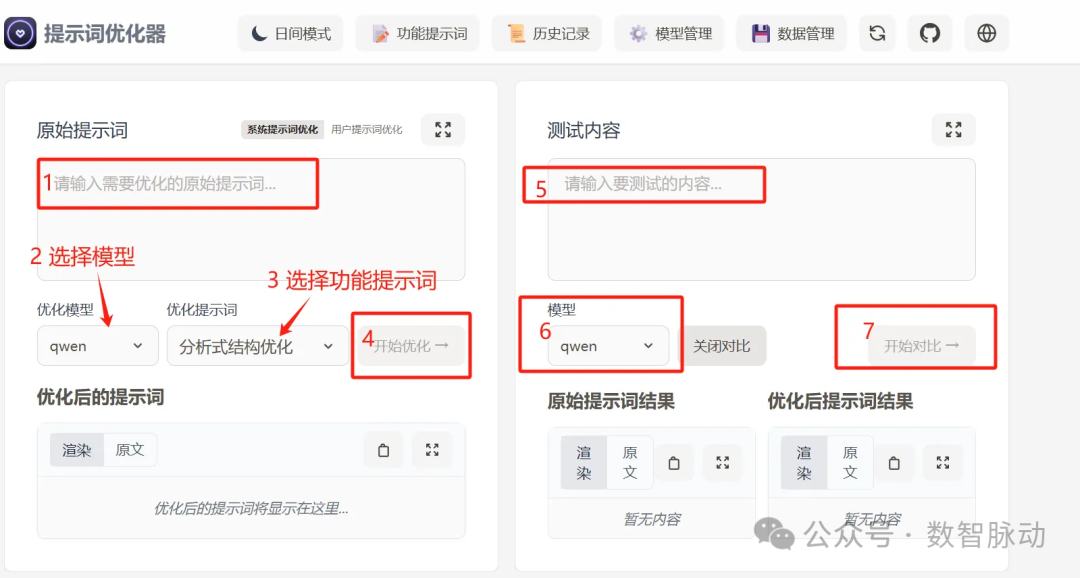Viewport: 1080px width, 578px height.
Task: Copy 优化后提示词结果 via clipboard icon
Action: tap(894, 463)
